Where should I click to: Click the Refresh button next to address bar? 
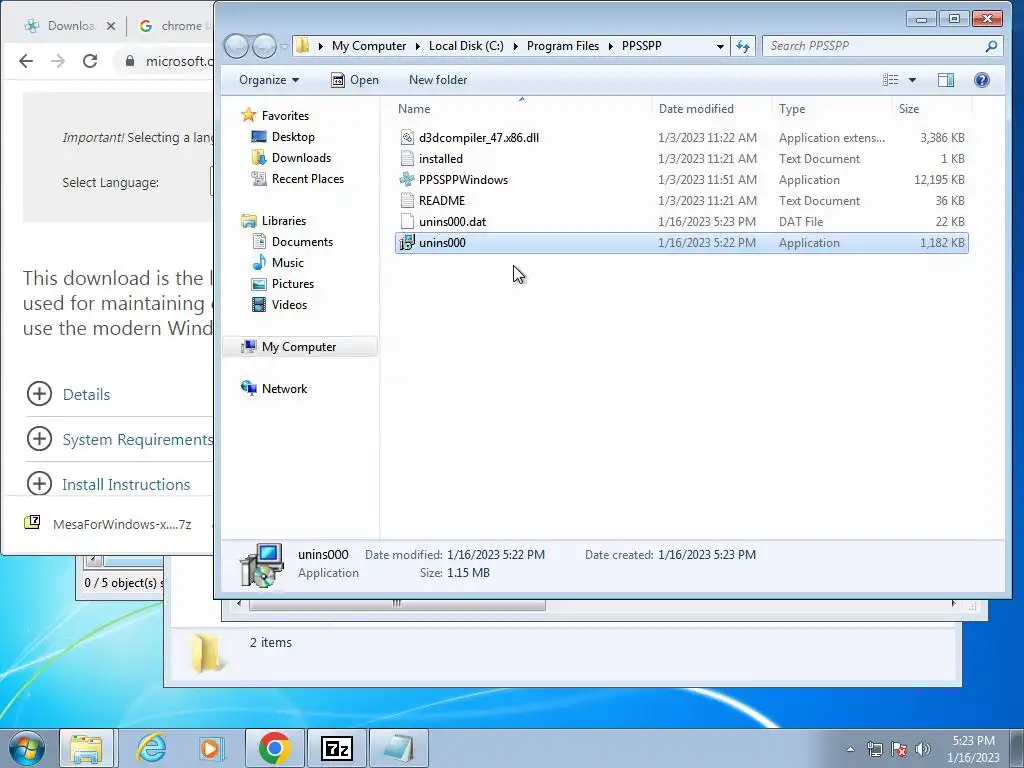pos(743,46)
